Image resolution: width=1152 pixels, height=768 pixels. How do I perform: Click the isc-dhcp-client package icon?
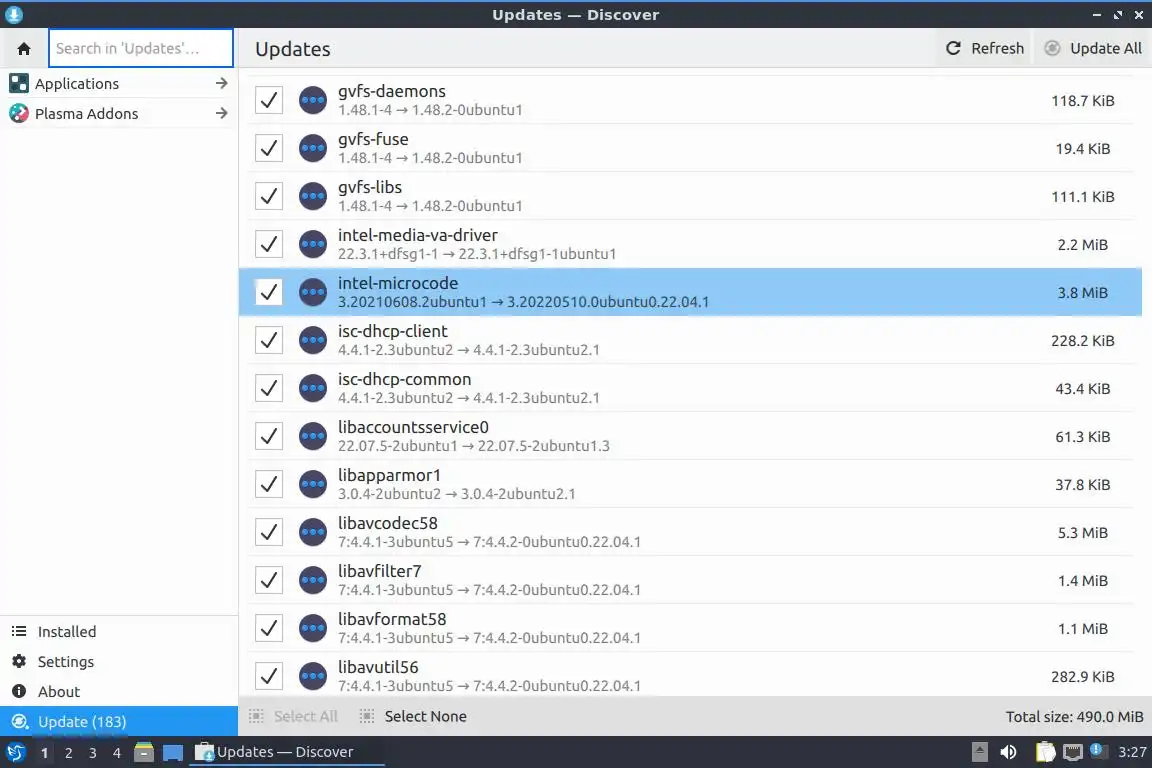(x=313, y=340)
